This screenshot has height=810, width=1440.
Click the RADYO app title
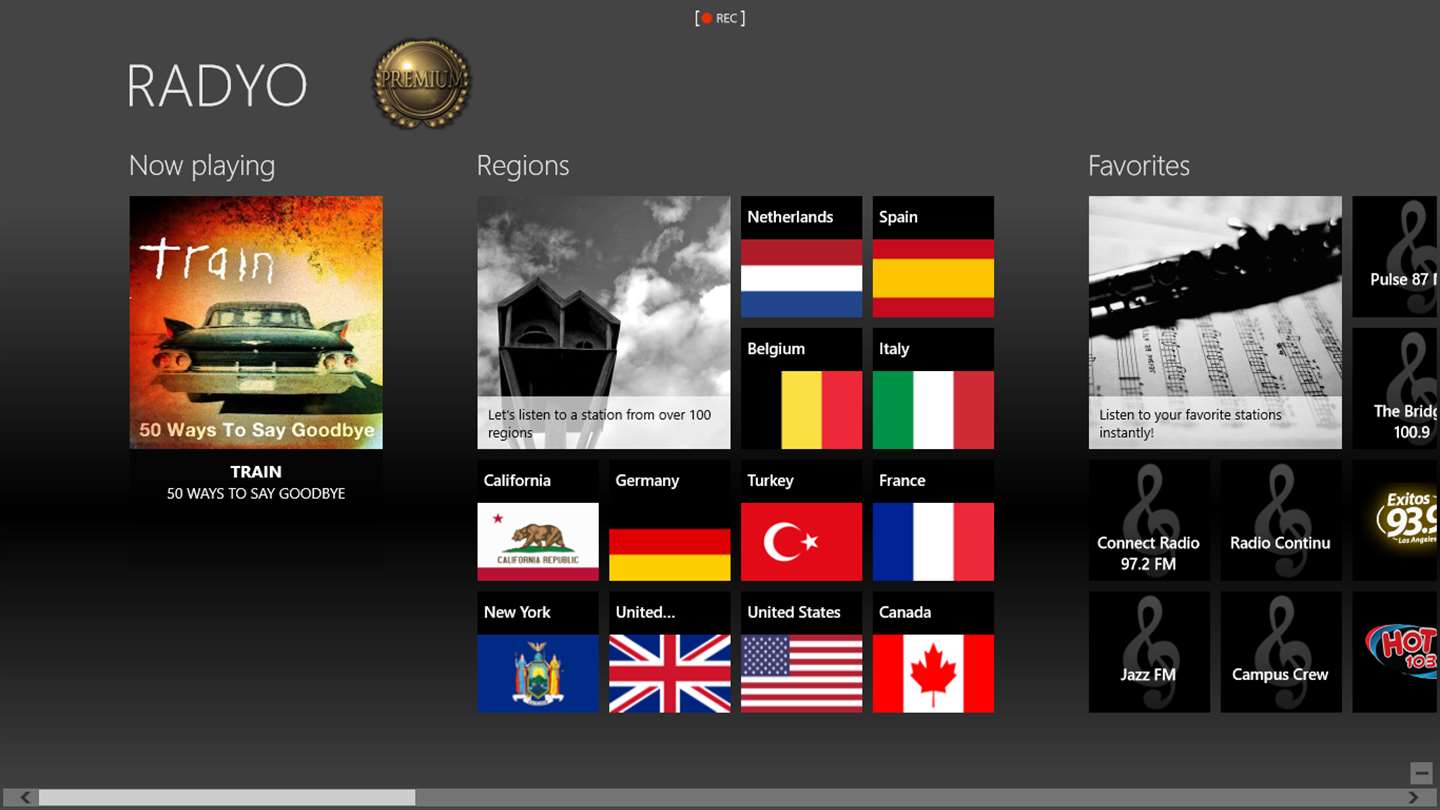point(217,86)
